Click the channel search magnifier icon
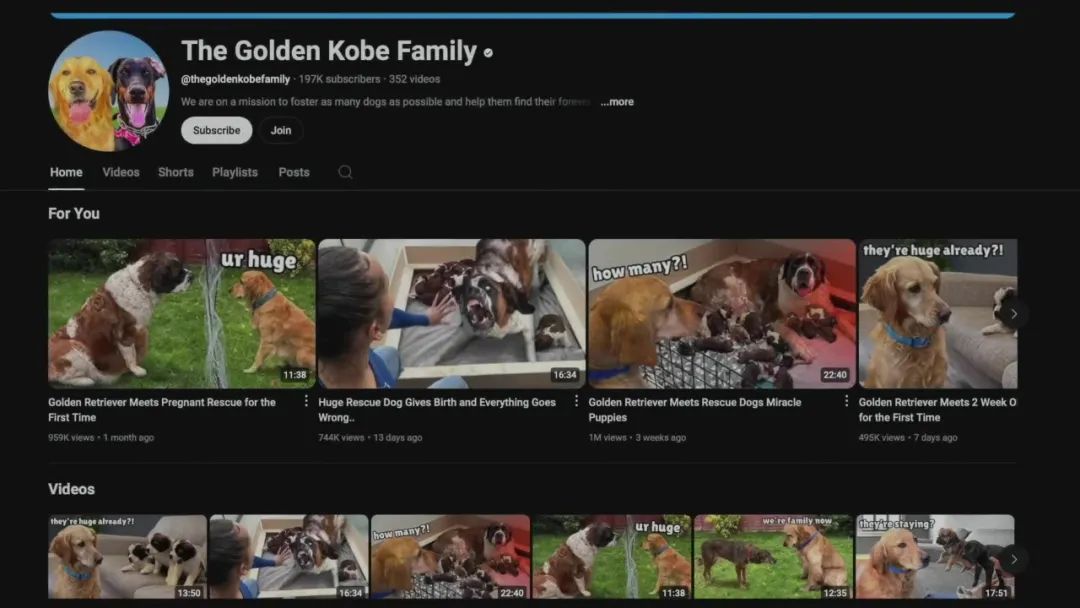Image resolution: width=1080 pixels, height=608 pixels. click(x=345, y=172)
